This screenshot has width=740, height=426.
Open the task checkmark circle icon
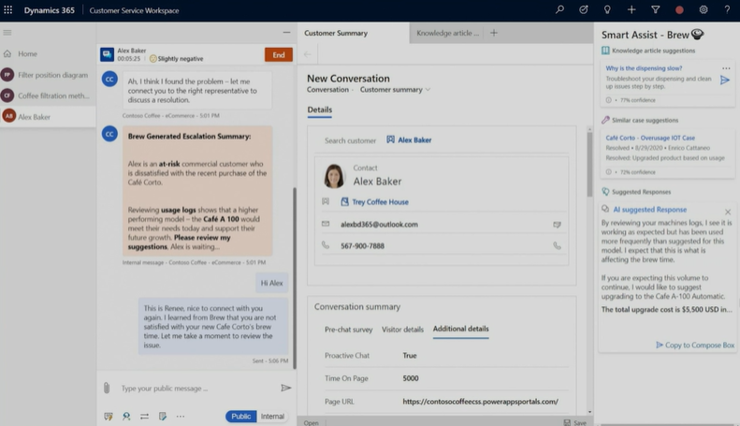(584, 9)
